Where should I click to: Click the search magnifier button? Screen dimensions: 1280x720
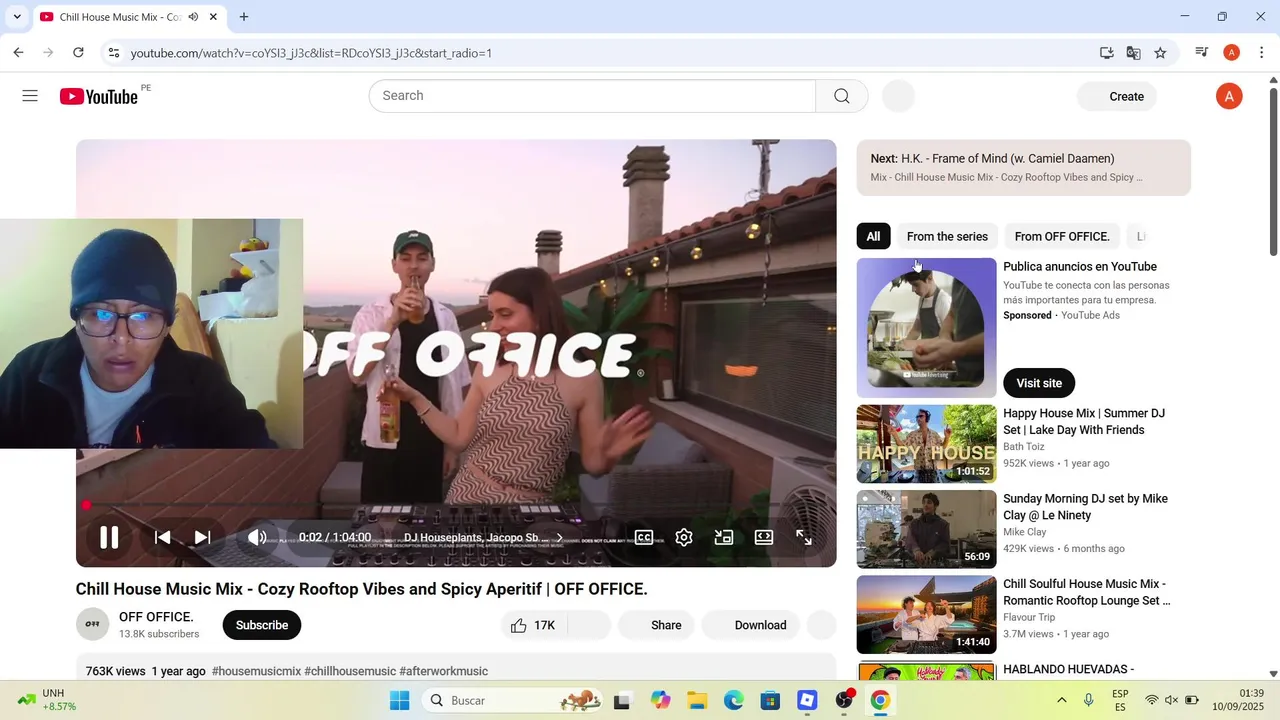pyautogui.click(x=842, y=96)
